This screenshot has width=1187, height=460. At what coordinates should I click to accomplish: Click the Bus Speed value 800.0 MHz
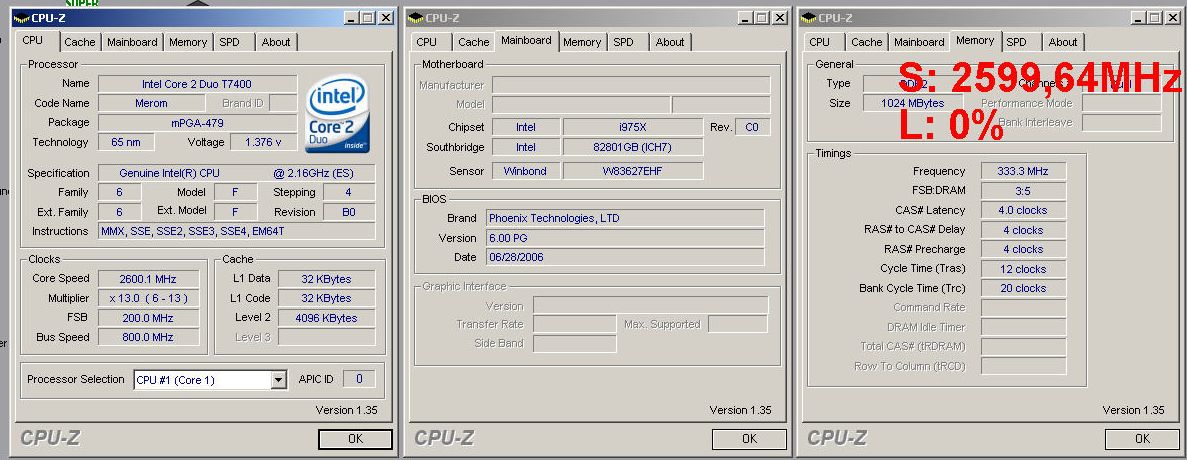(x=148, y=337)
